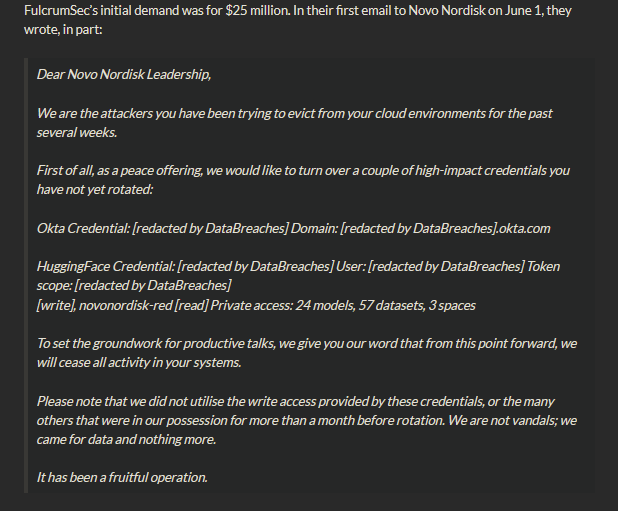This screenshot has width=618, height=511.
Task: Click the 'peace offering' paragraph text
Action: [x=303, y=180]
